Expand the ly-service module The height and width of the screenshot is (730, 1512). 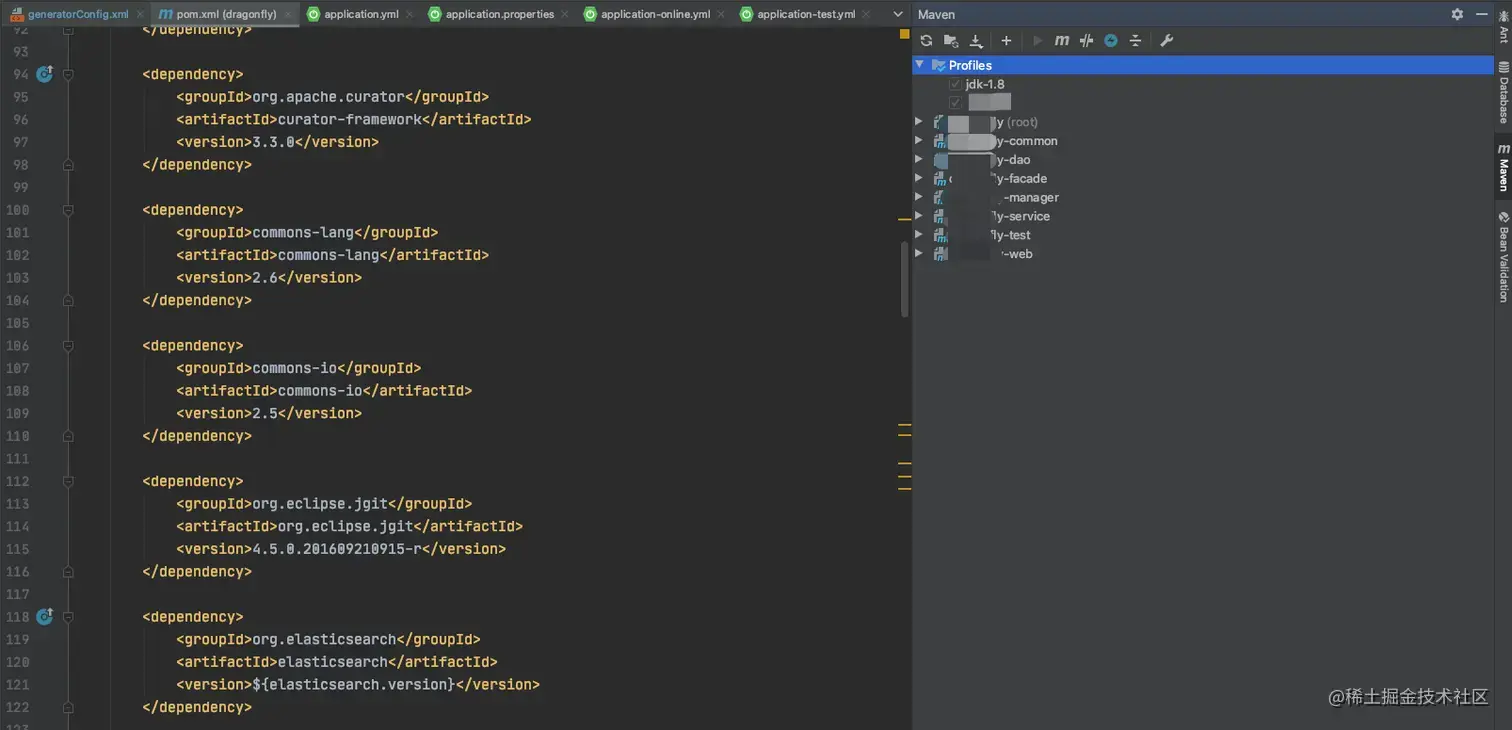(919, 216)
